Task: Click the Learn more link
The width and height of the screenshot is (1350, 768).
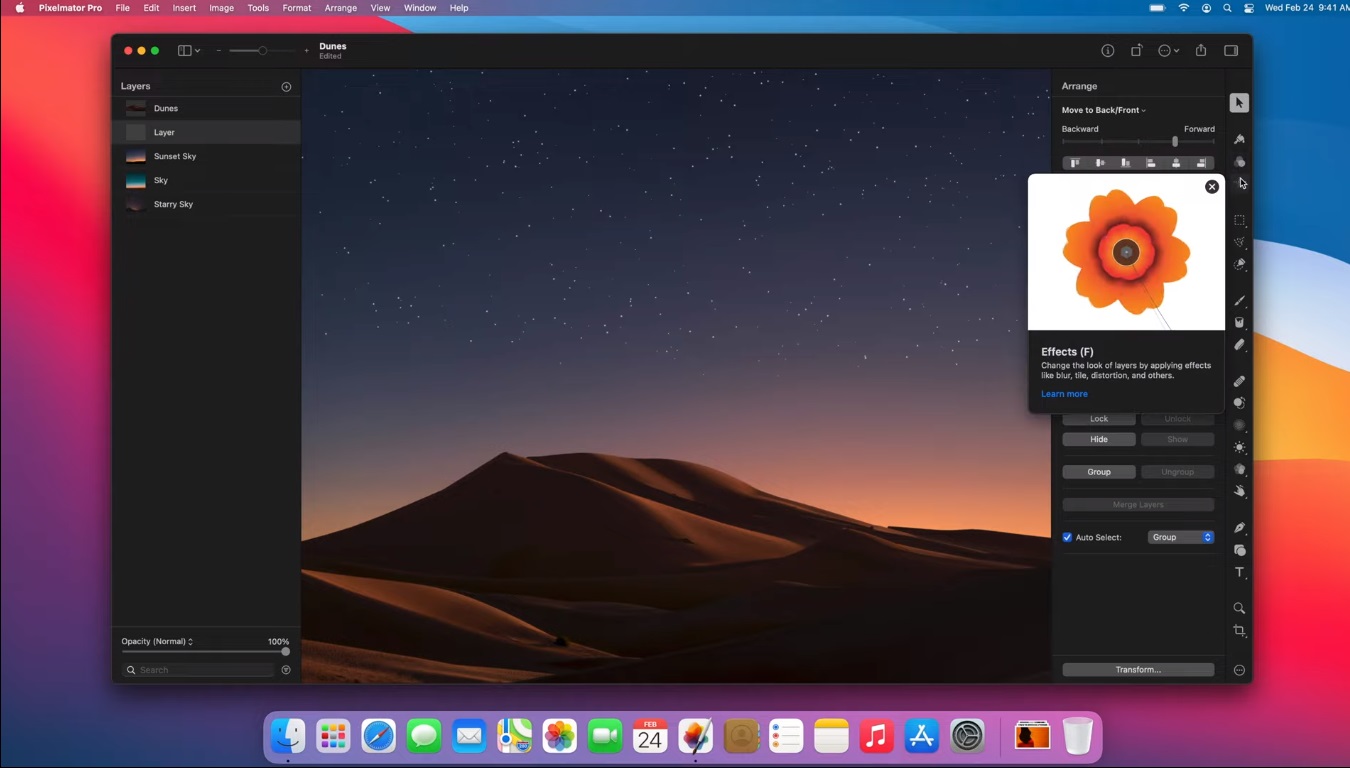Action: (1064, 394)
